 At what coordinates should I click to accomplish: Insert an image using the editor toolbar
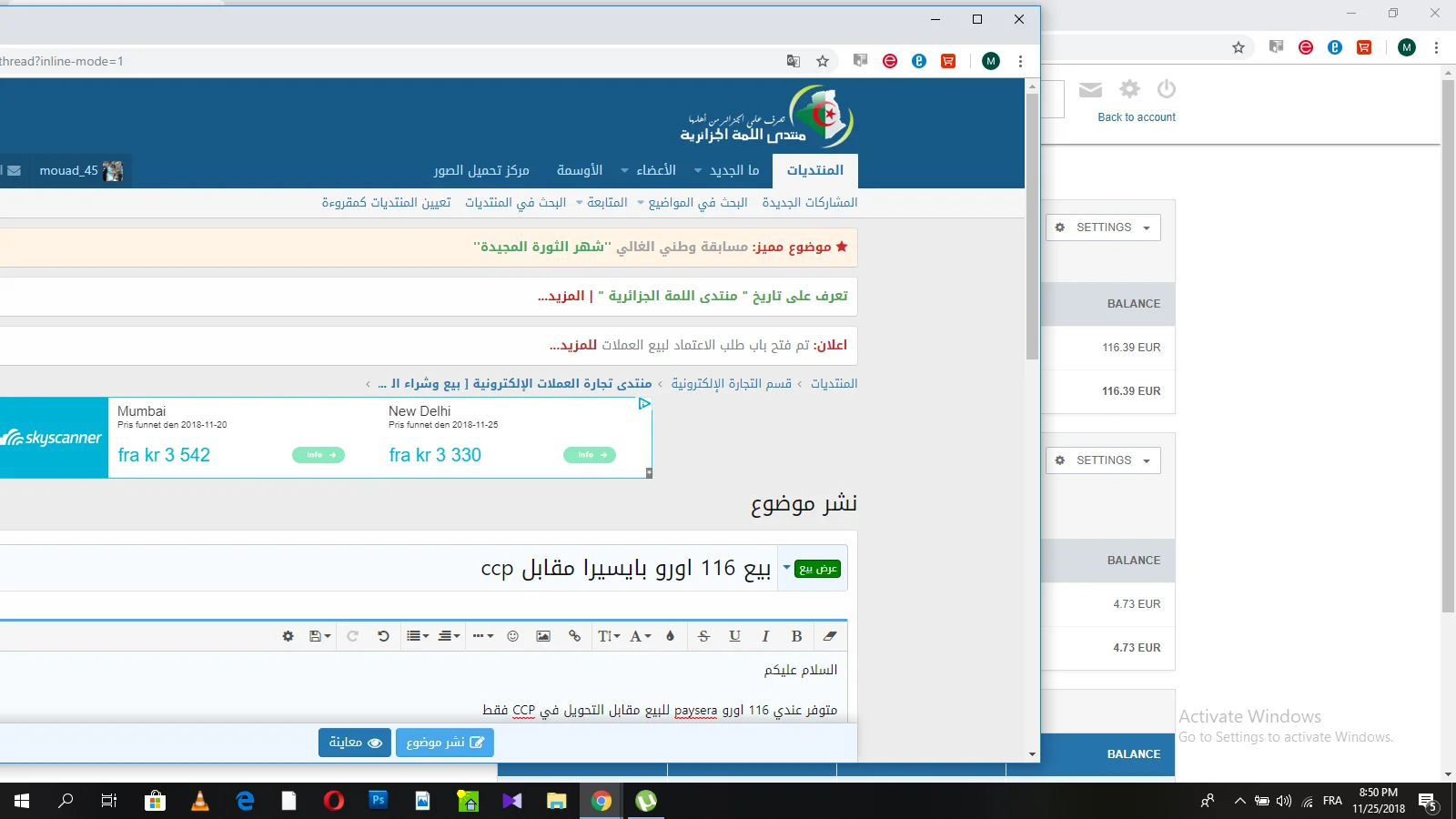point(543,636)
